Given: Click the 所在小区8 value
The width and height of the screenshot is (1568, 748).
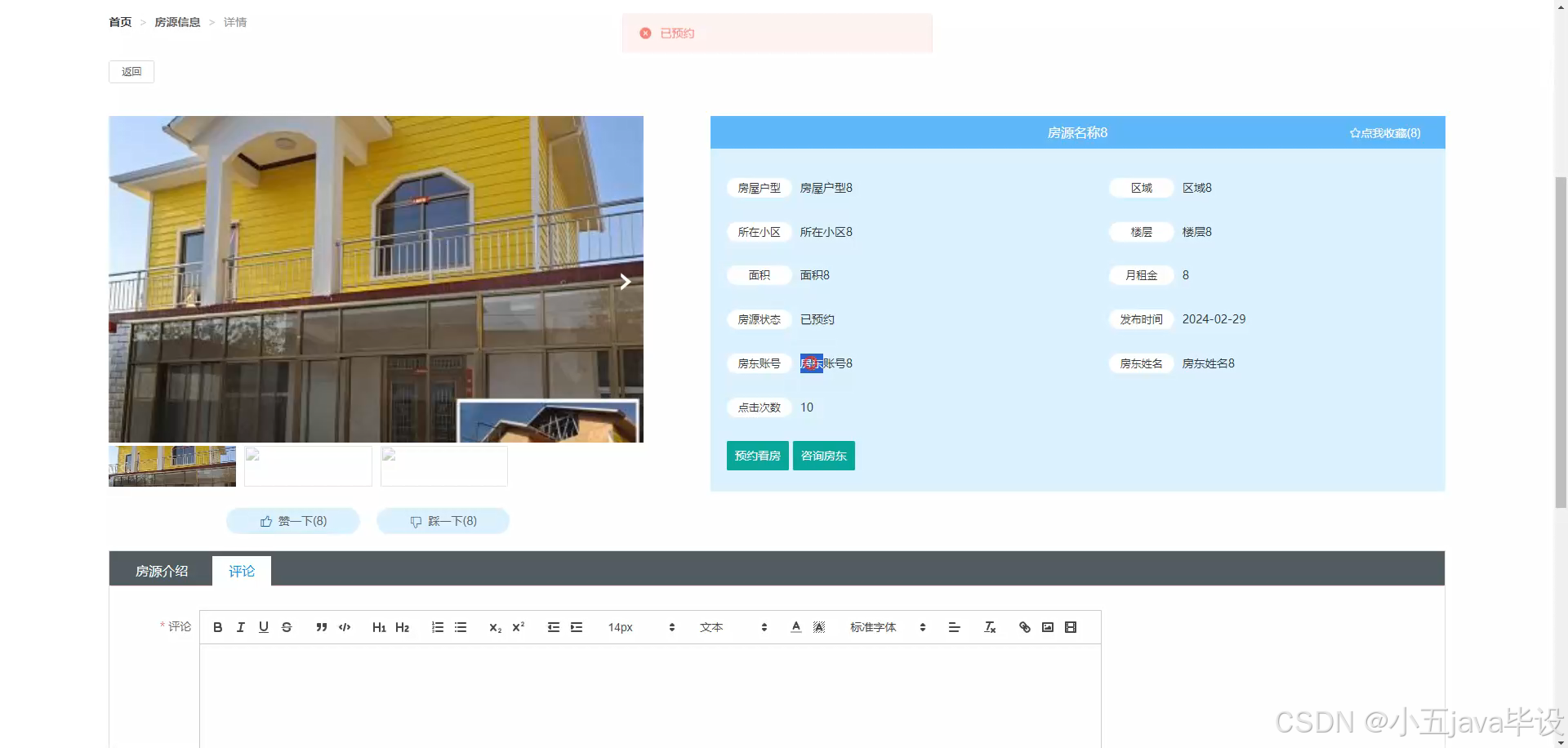Looking at the screenshot, I should [826, 232].
